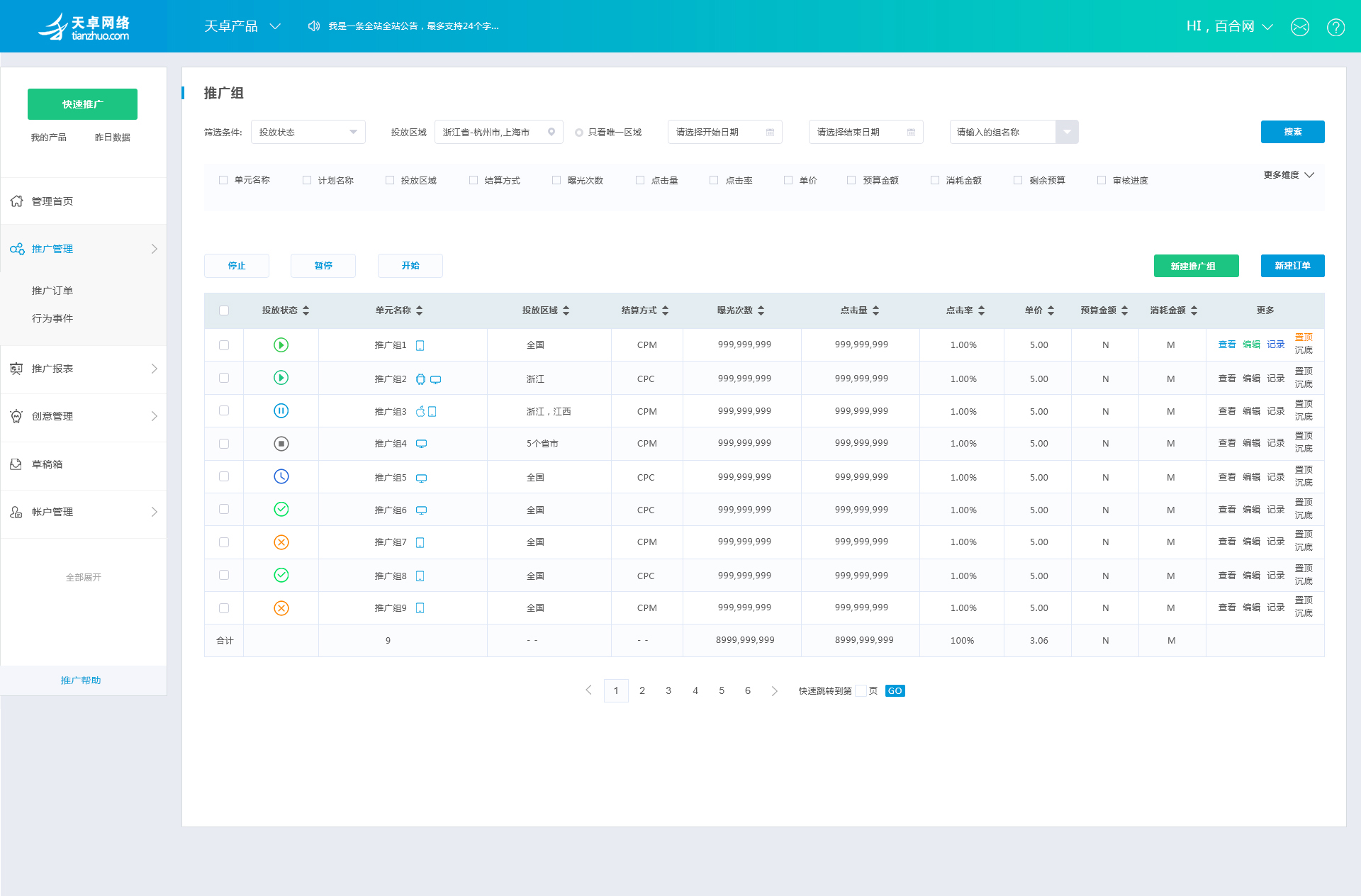
Task: Open the 天卓产品 dropdown menu
Action: [x=242, y=26]
